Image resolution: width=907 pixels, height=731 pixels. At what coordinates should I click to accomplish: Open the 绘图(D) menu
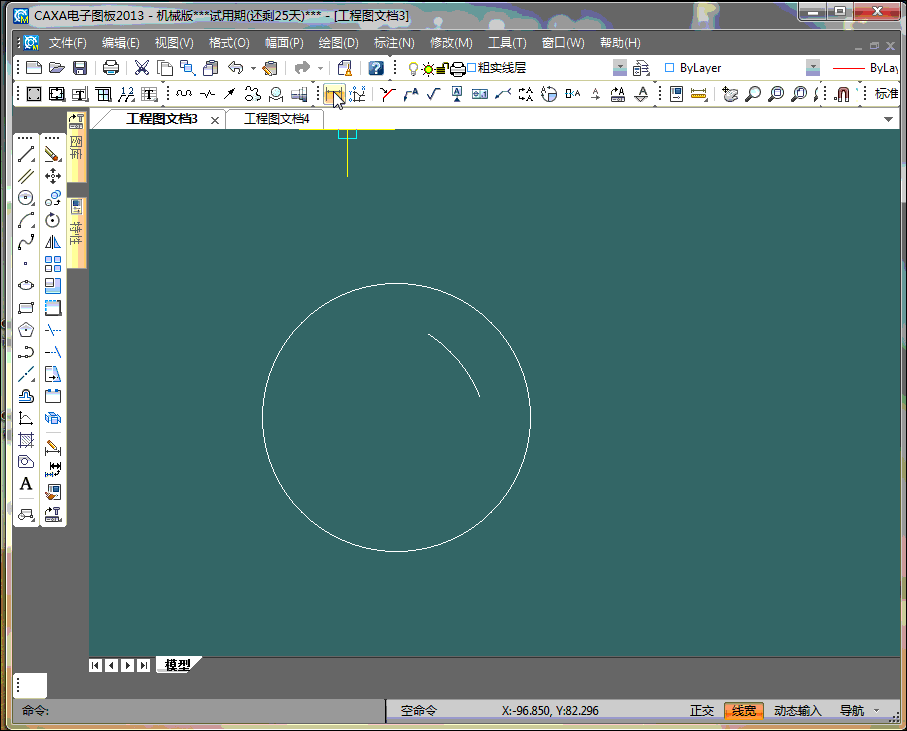coord(338,43)
